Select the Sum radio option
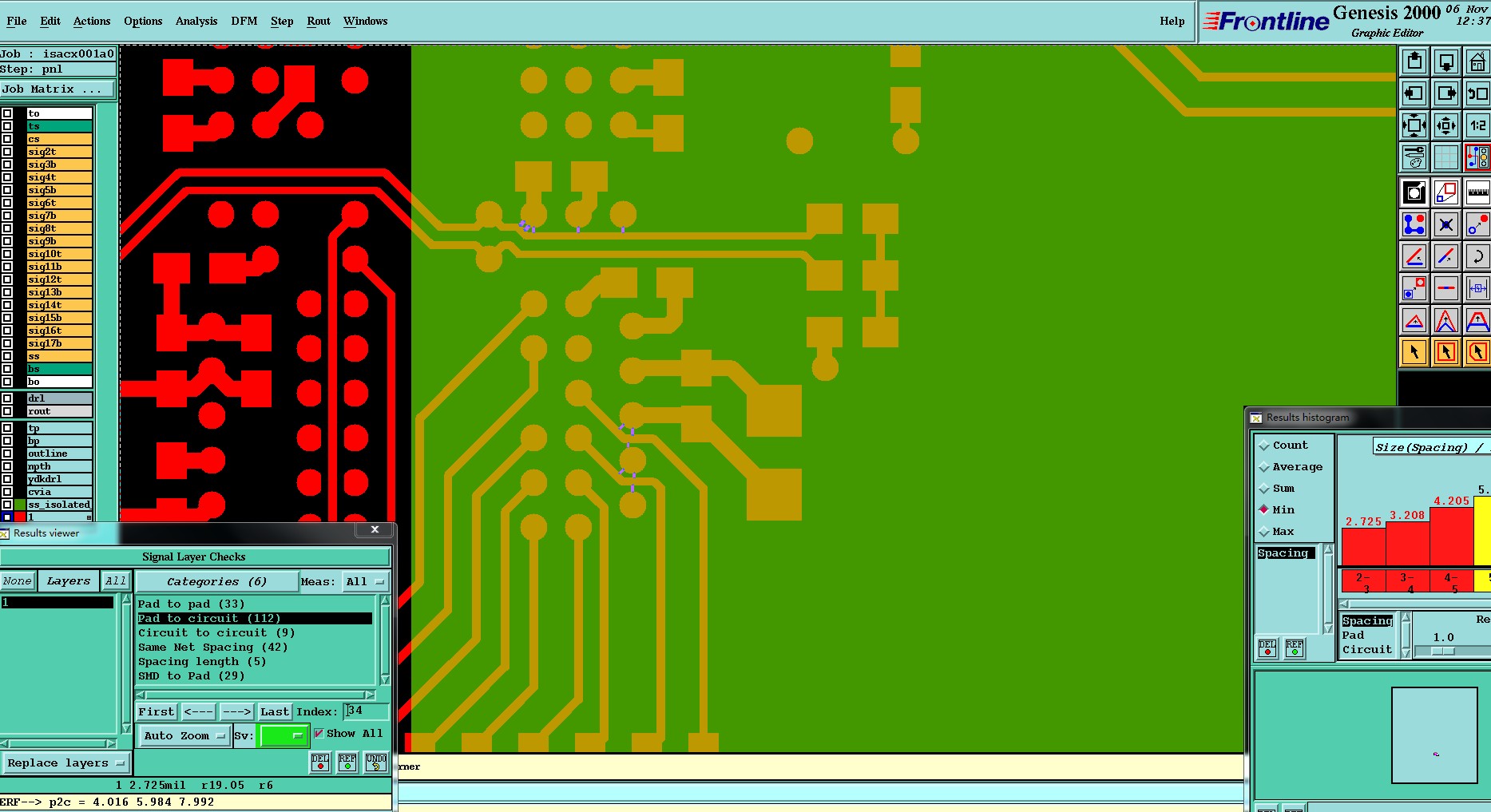 (x=1264, y=489)
